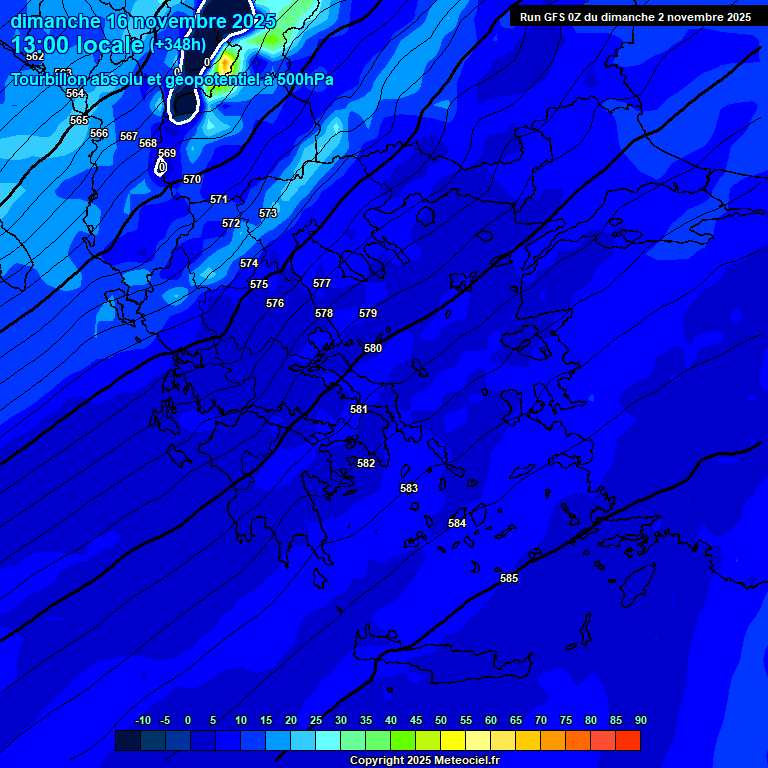The height and width of the screenshot is (768, 768).
Task: Click the 573 contour label
Action: [268, 214]
